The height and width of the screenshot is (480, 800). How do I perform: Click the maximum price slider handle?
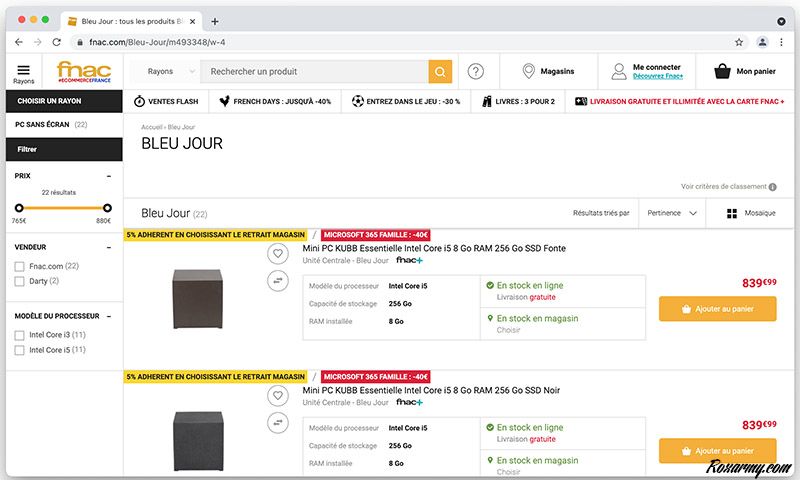tap(106, 208)
